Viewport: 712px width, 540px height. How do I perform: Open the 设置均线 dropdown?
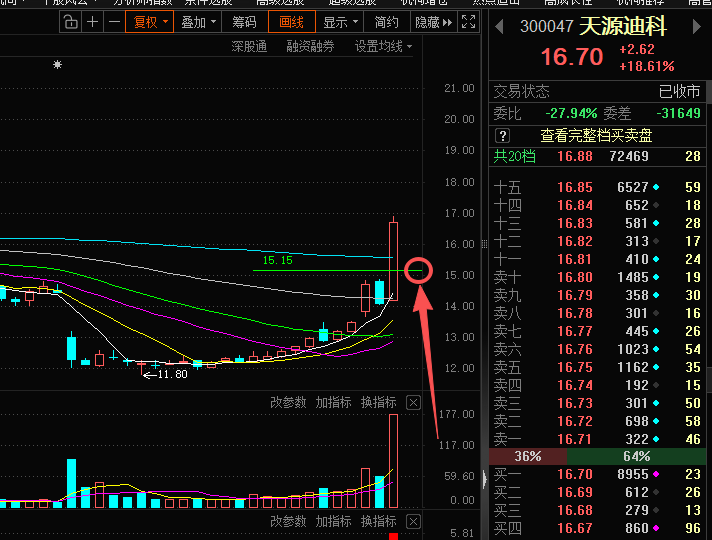pyautogui.click(x=383, y=46)
